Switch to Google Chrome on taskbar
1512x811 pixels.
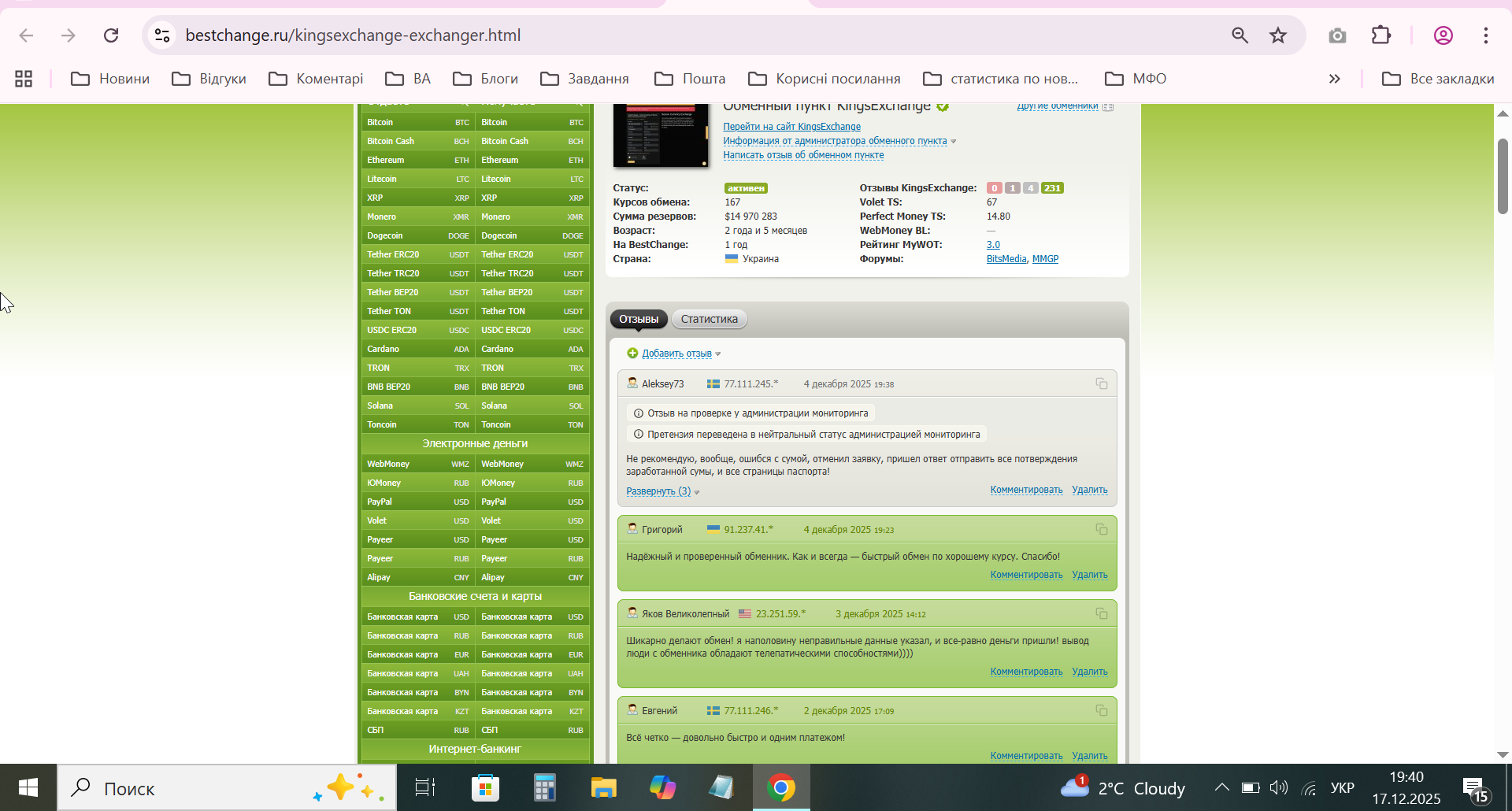pyautogui.click(x=781, y=787)
